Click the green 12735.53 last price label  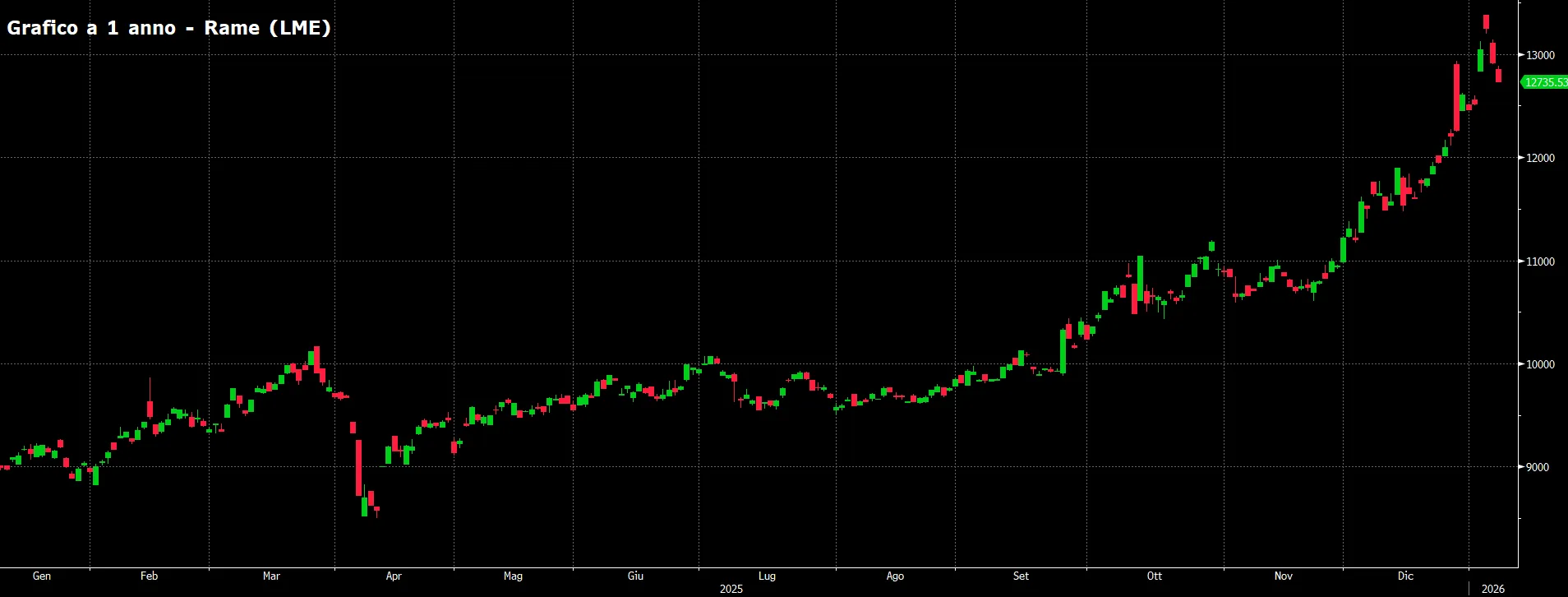click(1545, 82)
